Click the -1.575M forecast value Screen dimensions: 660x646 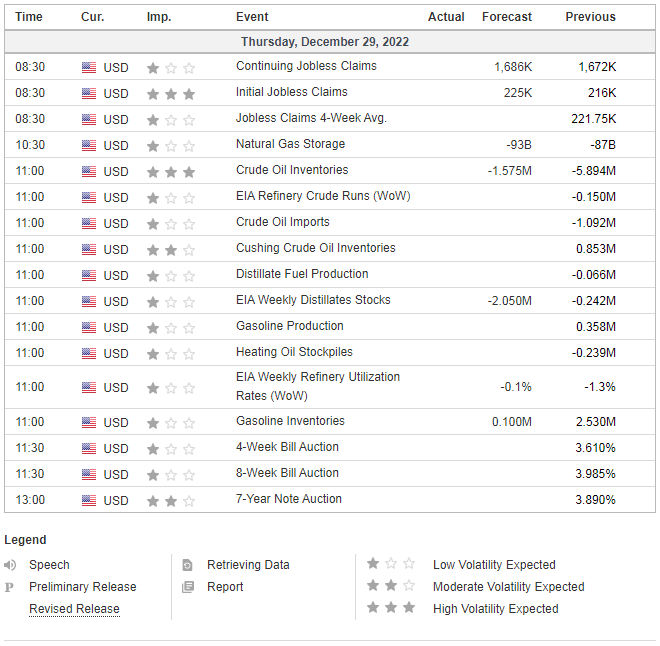[510, 171]
